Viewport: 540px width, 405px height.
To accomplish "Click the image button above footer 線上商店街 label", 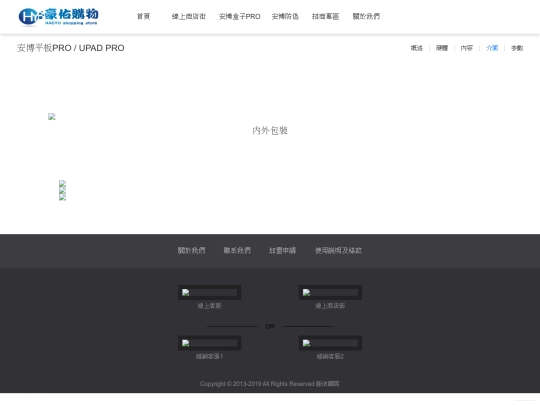I will [x=330, y=292].
